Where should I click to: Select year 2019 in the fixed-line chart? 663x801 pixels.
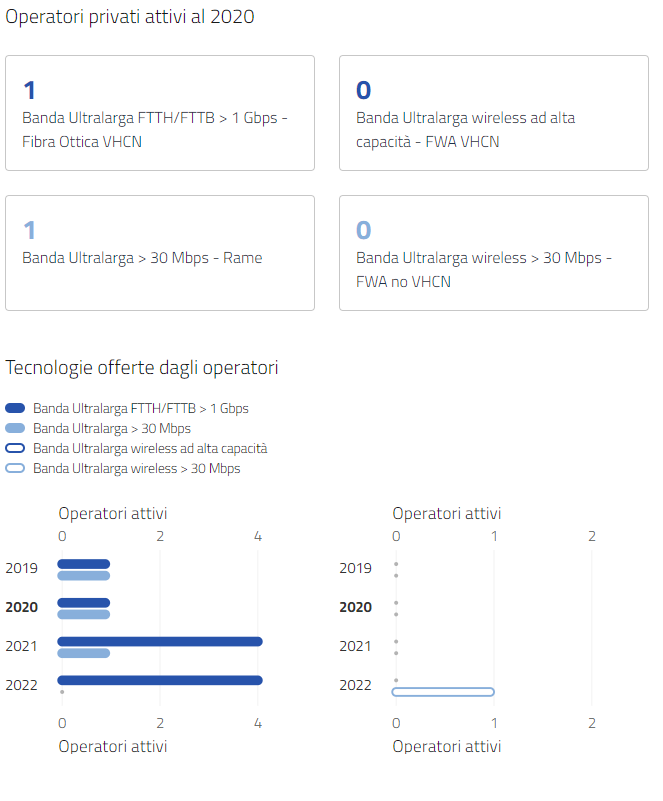pyautogui.click(x=22, y=569)
